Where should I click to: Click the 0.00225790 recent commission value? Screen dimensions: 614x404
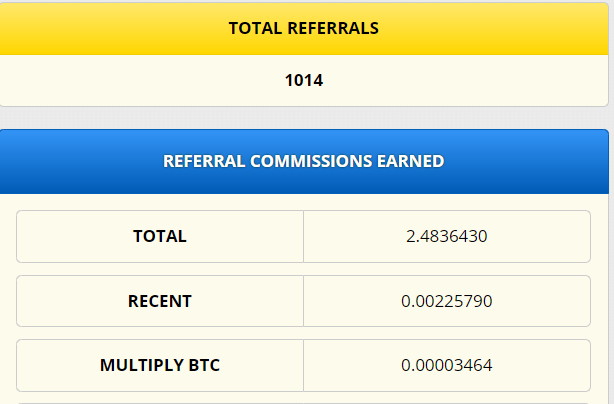point(447,301)
